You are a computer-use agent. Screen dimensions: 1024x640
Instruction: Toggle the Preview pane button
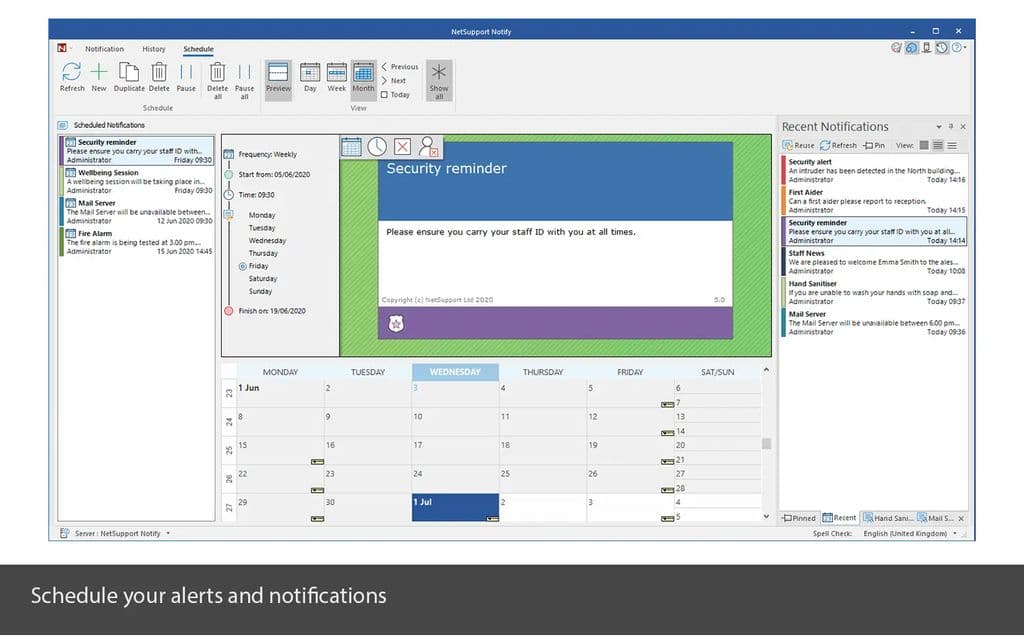click(x=278, y=80)
